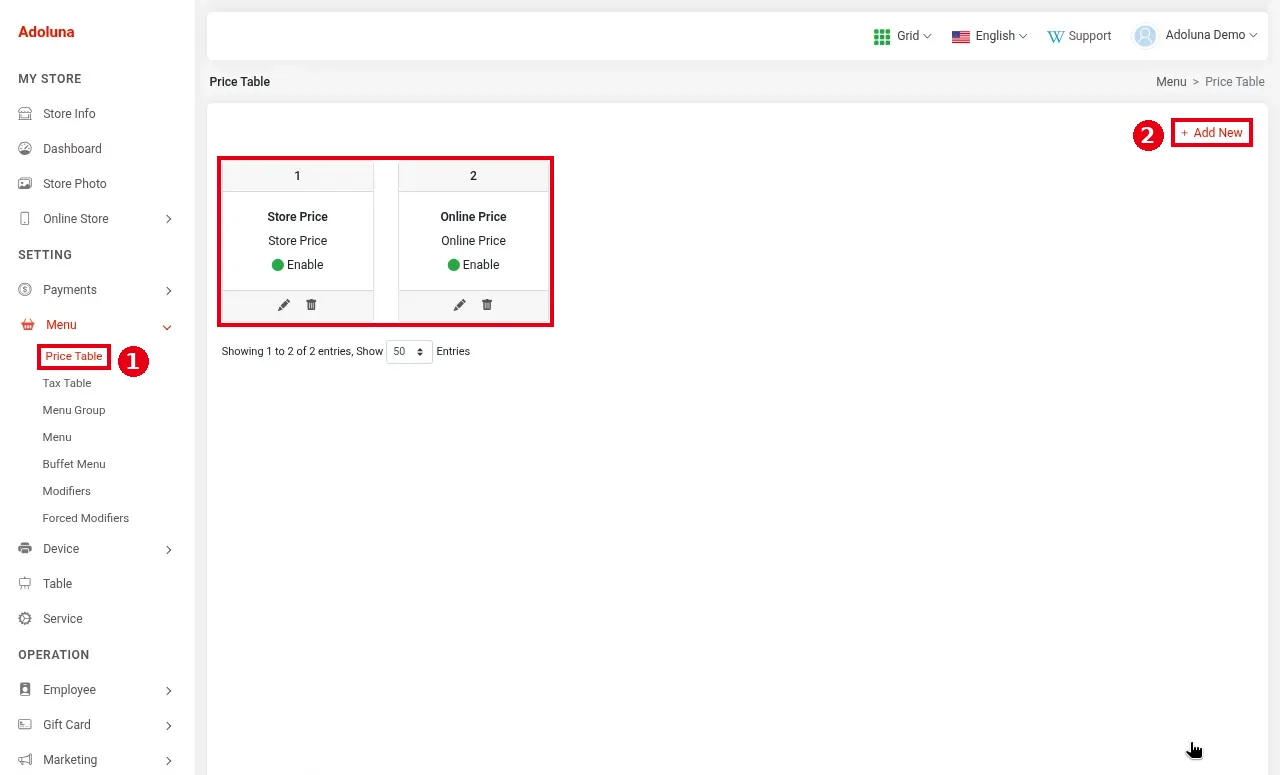Click the green Grid view icon
The image size is (1280, 775).
[x=882, y=36]
